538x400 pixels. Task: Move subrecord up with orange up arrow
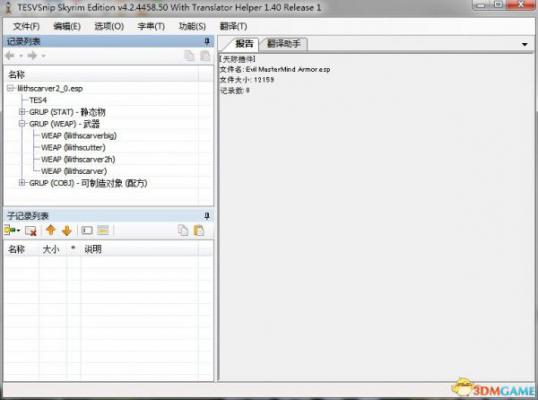[51, 230]
